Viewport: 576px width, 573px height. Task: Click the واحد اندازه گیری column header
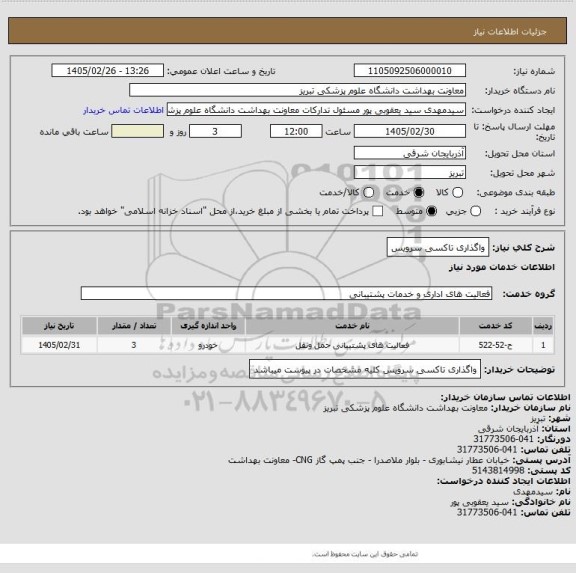(208, 326)
